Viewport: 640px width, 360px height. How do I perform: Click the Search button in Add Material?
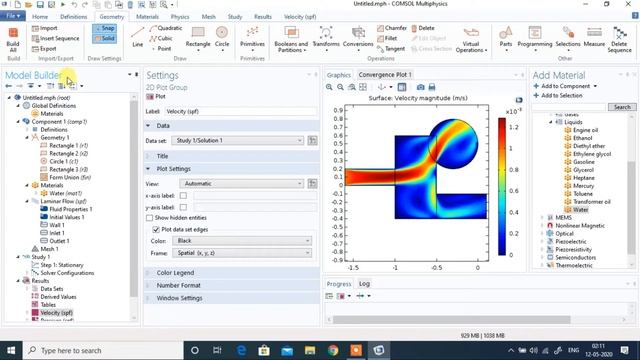click(622, 107)
